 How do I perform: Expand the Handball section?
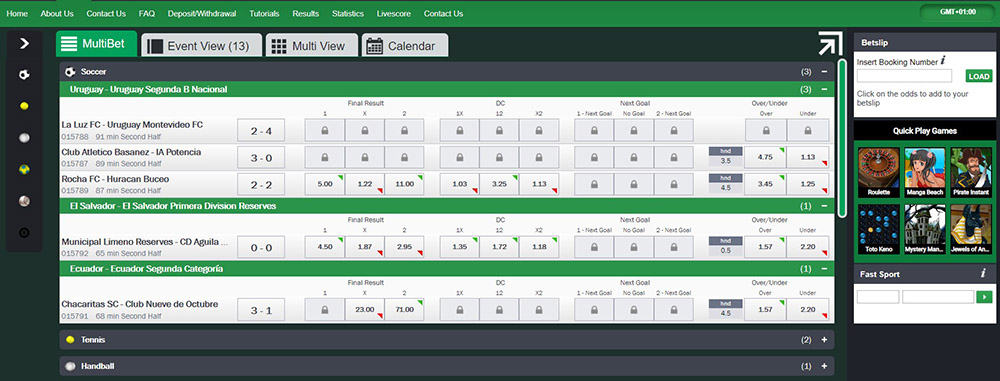coord(825,366)
